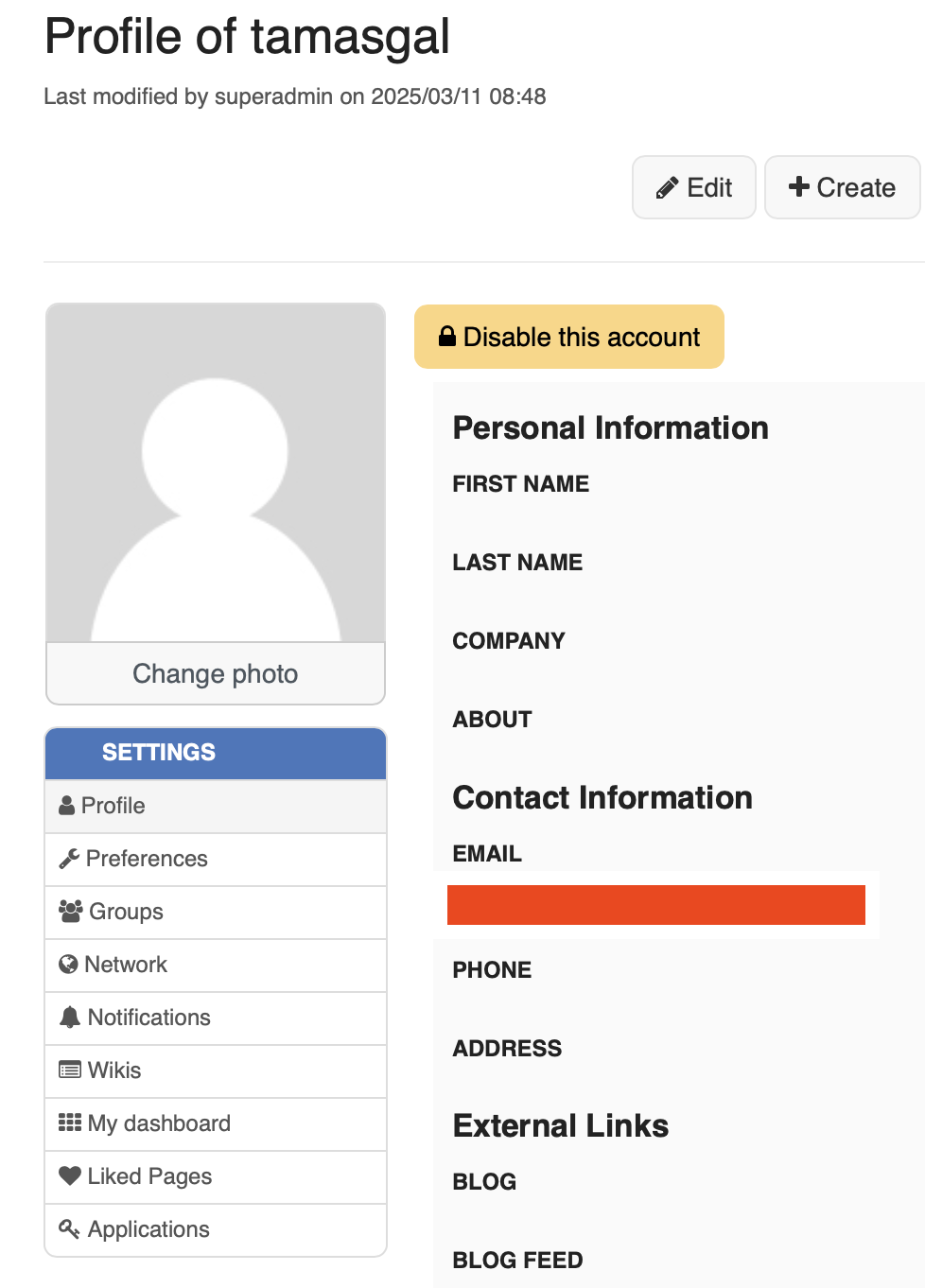The height and width of the screenshot is (1288, 925).
Task: Open the Notifications settings item
Action: tap(216, 1018)
